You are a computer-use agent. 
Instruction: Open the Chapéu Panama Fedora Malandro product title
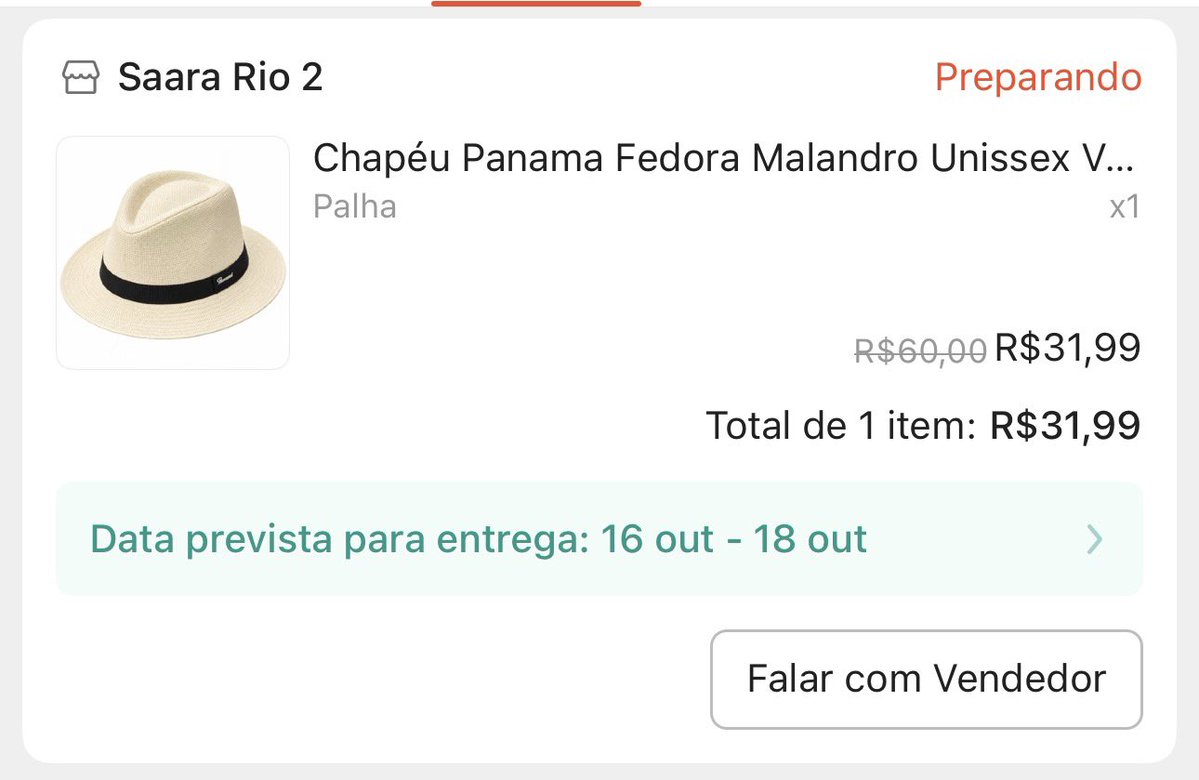(x=723, y=158)
